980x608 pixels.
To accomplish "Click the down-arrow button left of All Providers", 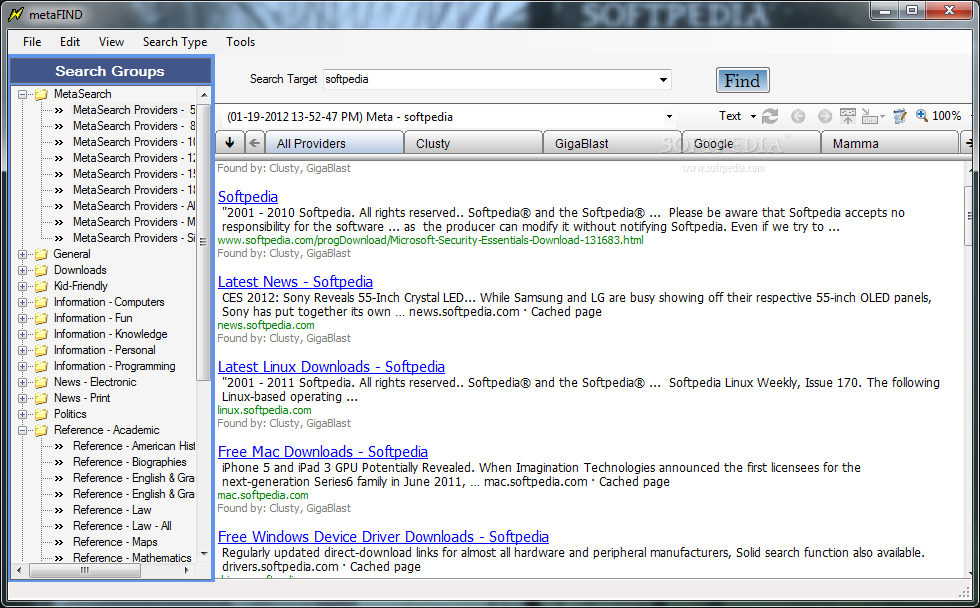I will point(230,143).
